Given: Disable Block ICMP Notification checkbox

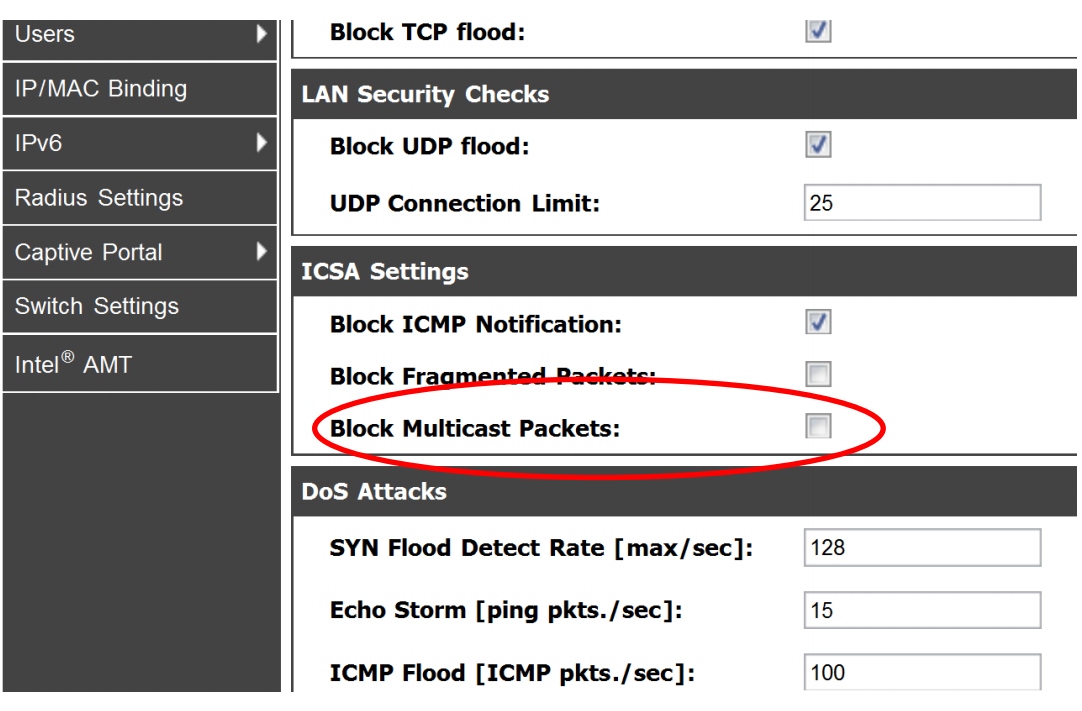Looking at the screenshot, I should (x=818, y=323).
